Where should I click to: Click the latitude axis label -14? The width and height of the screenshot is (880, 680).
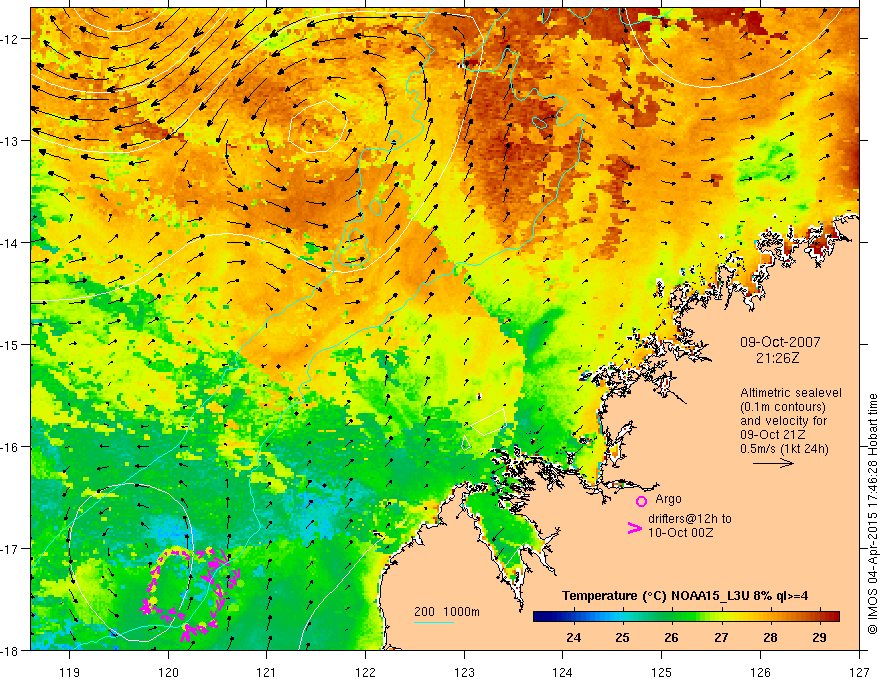pyautogui.click(x=9, y=242)
